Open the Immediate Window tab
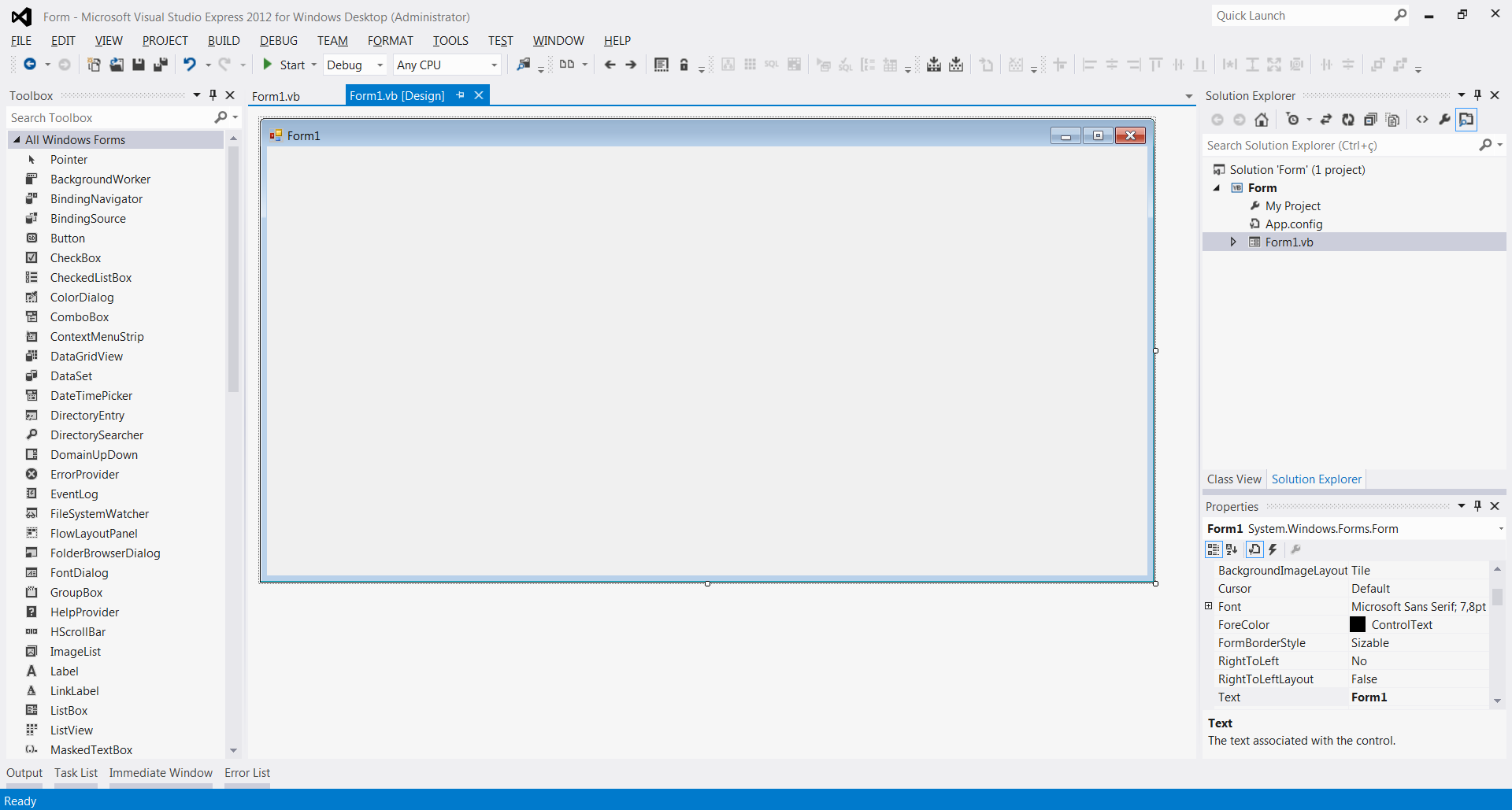The image size is (1512, 810). [161, 773]
